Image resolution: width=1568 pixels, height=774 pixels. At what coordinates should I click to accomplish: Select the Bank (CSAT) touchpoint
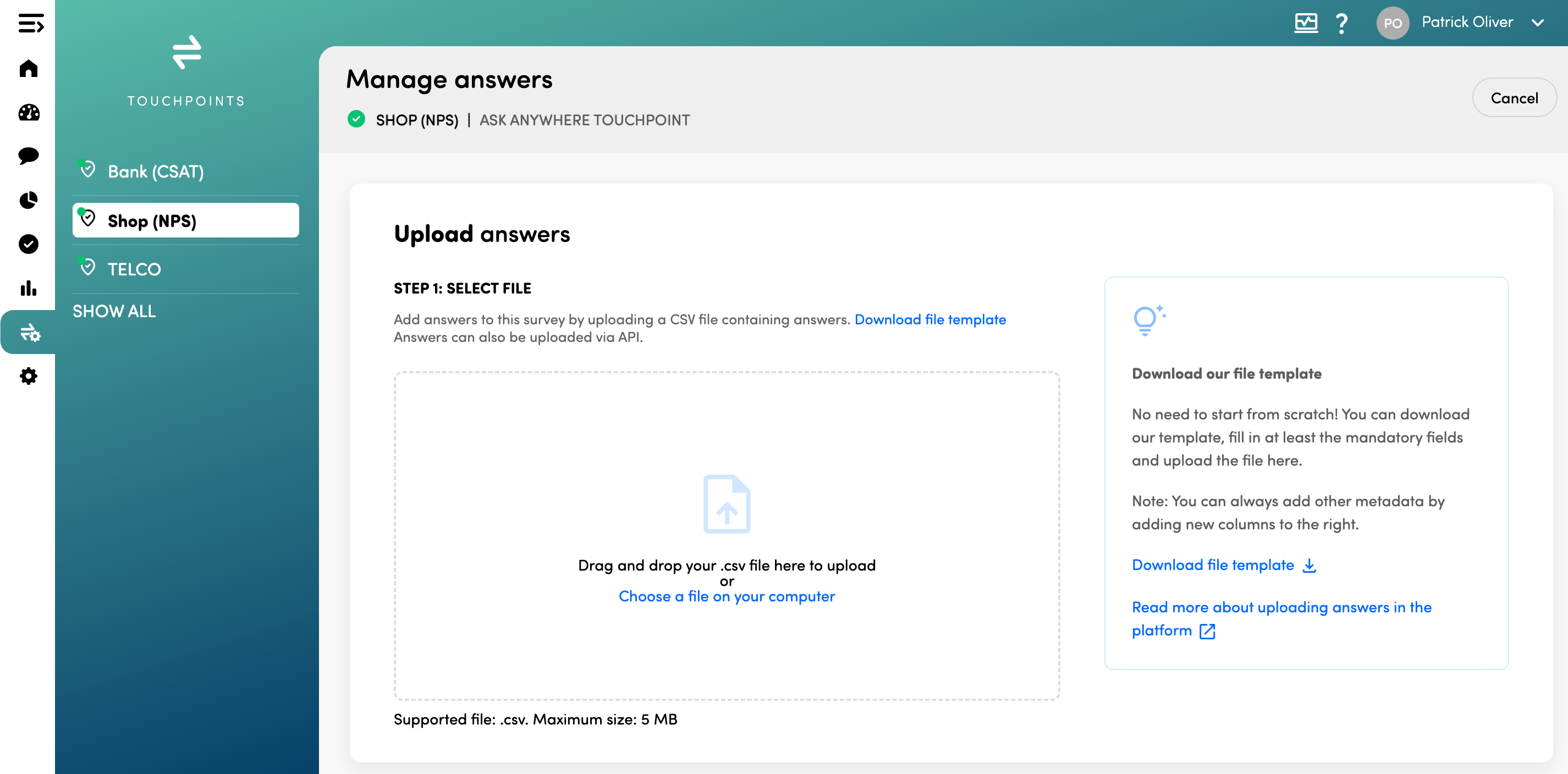tap(155, 172)
